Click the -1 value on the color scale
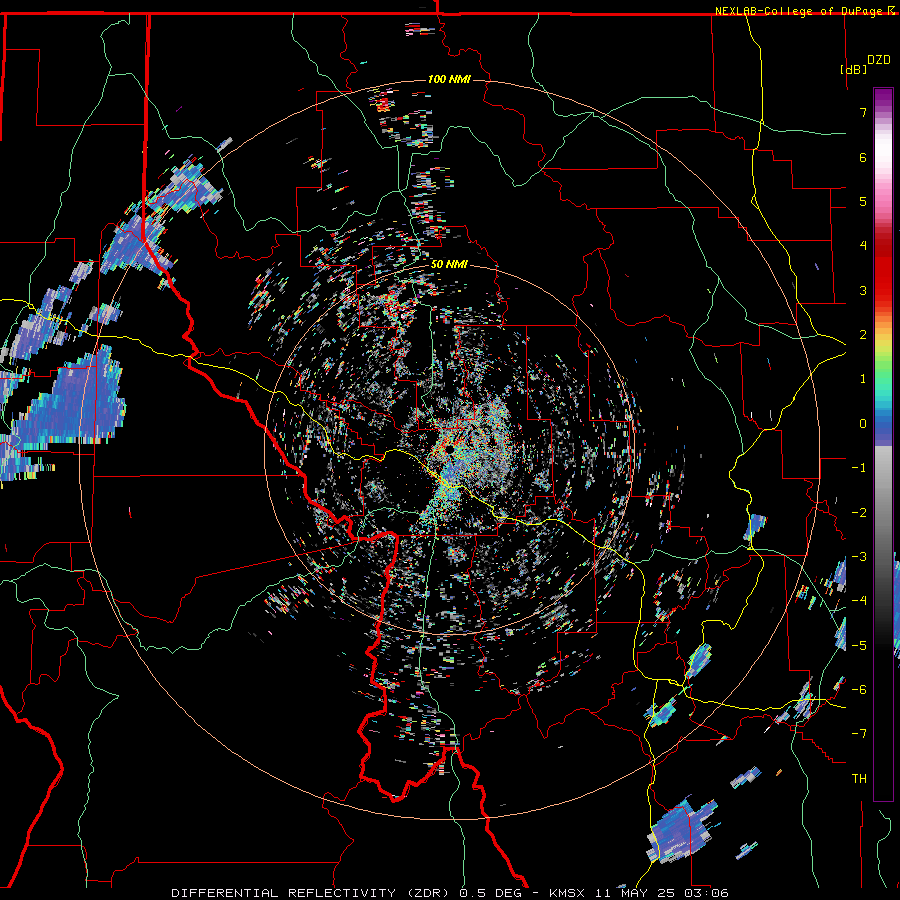 click(x=859, y=468)
